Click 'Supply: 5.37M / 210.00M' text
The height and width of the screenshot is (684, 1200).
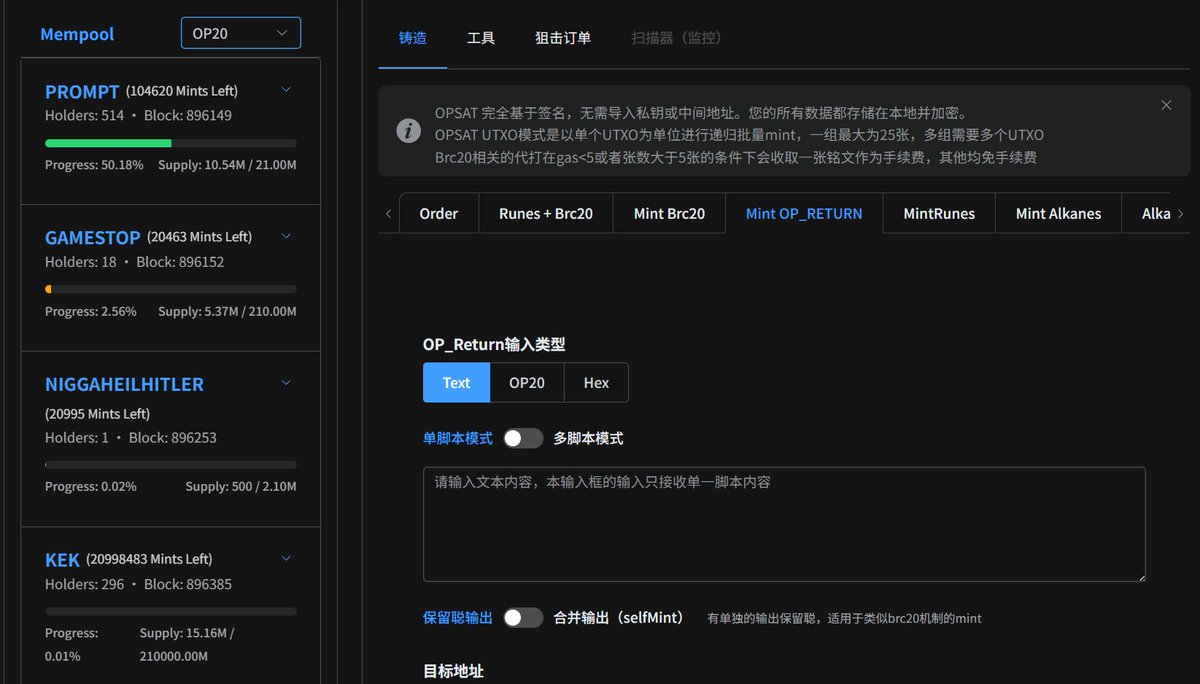click(227, 311)
